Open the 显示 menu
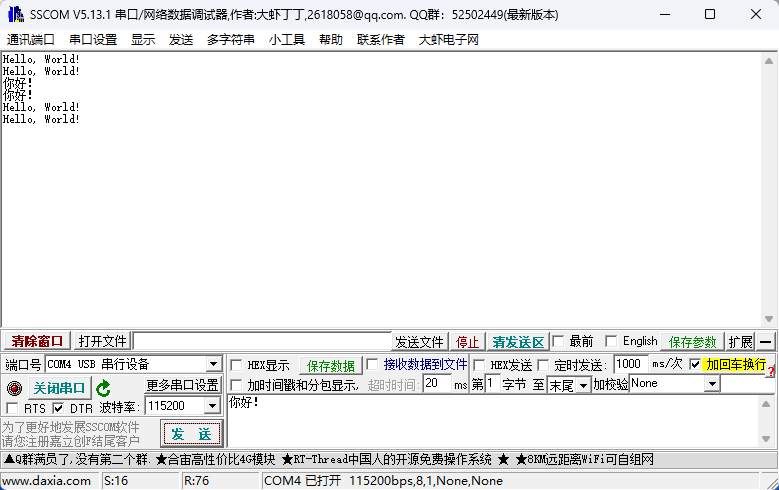 [143, 40]
